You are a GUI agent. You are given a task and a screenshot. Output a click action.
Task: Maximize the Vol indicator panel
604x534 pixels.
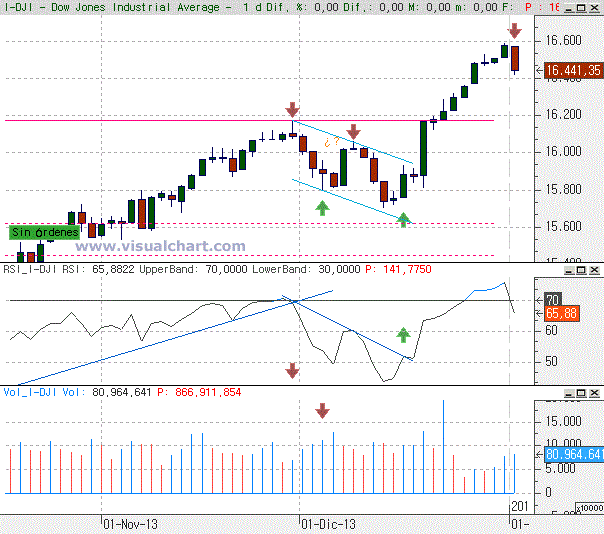tap(582, 393)
